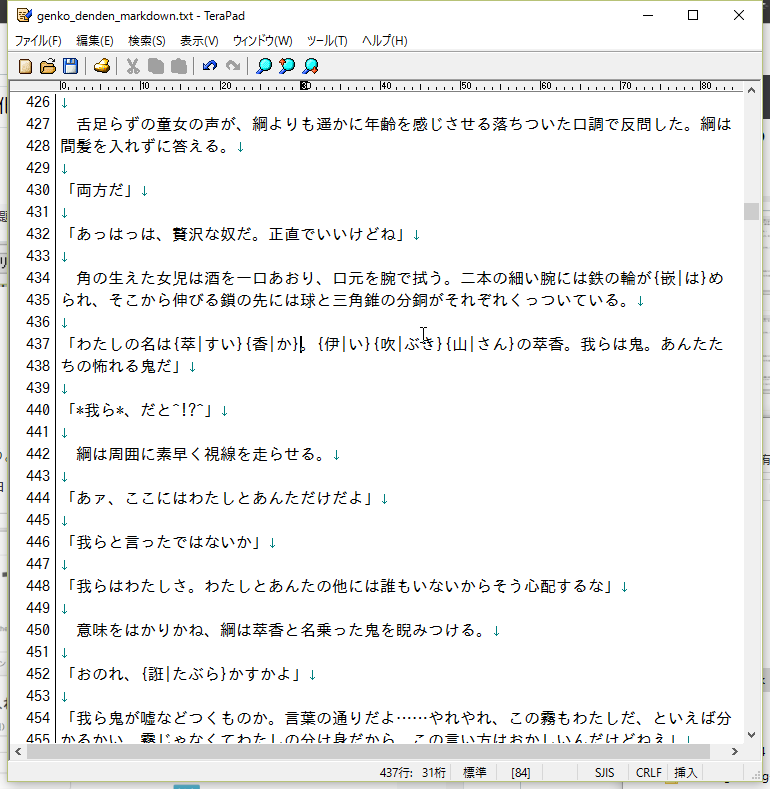Paste with the clipboard icon

tap(179, 66)
